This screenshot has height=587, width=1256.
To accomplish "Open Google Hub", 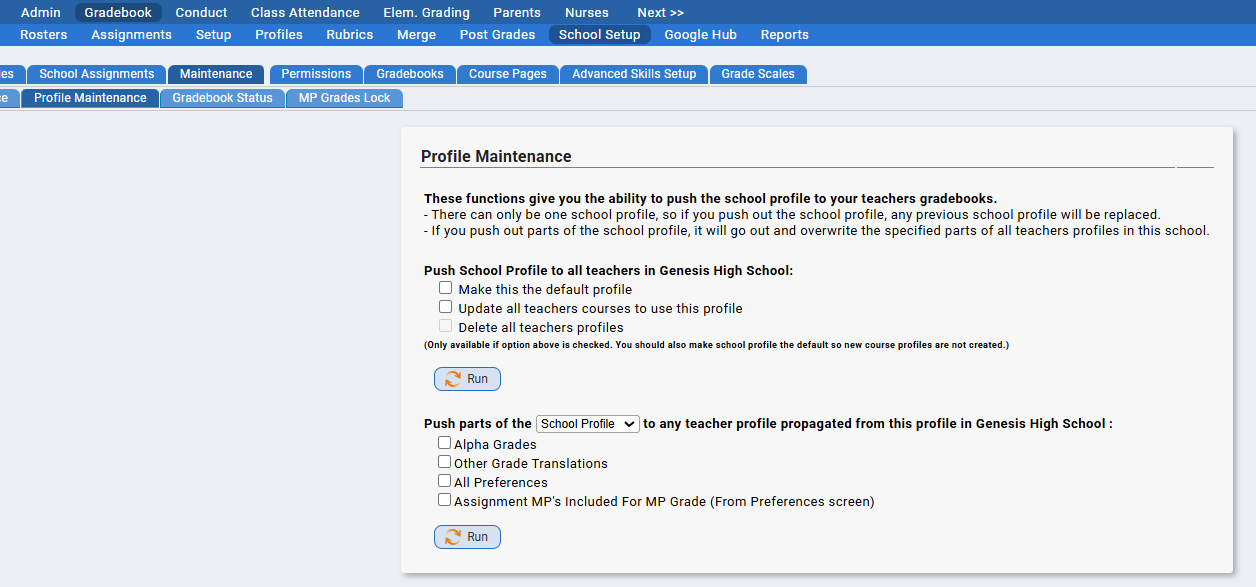I will click(700, 34).
